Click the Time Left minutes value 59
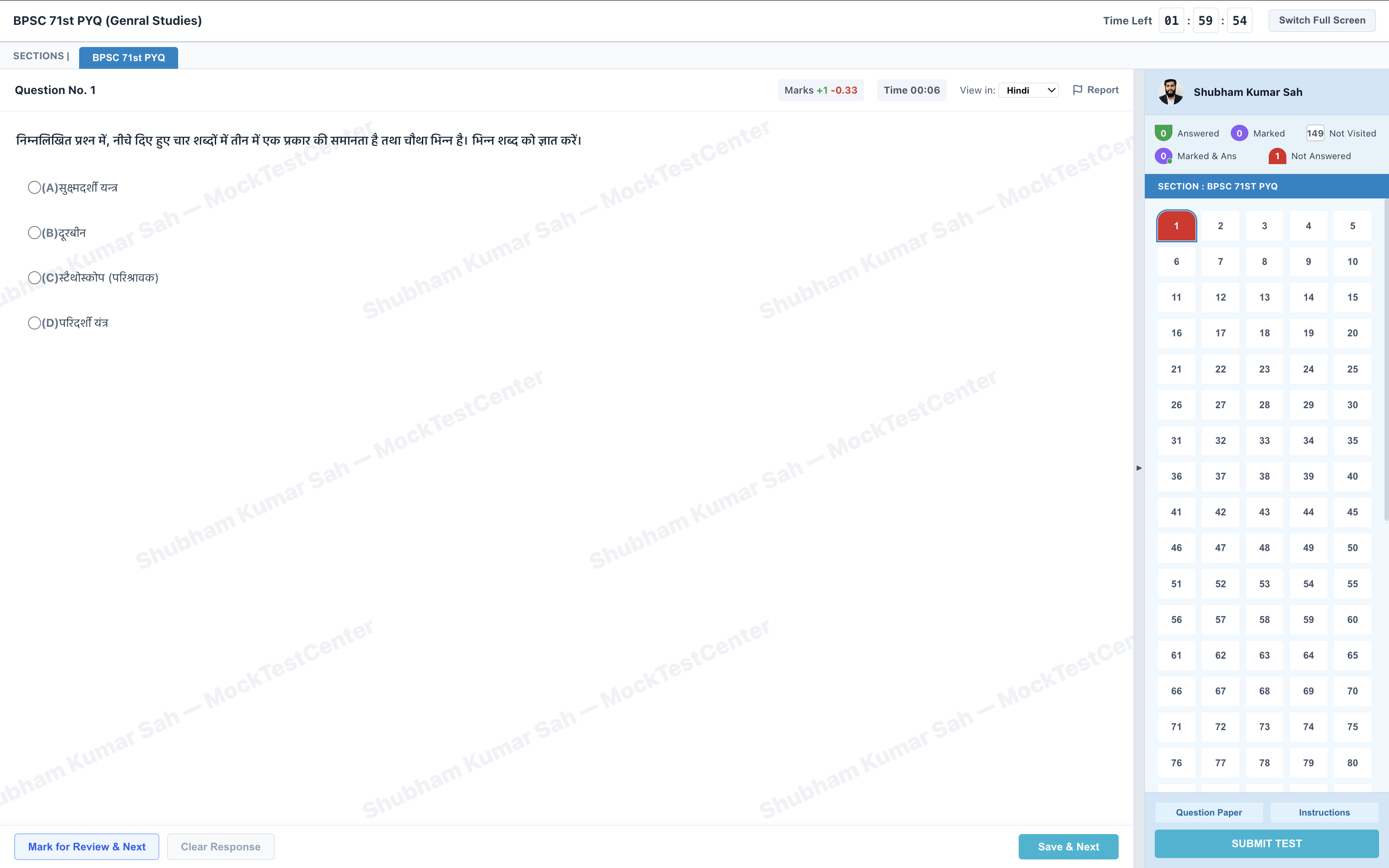Image resolution: width=1389 pixels, height=868 pixels. [1205, 21]
